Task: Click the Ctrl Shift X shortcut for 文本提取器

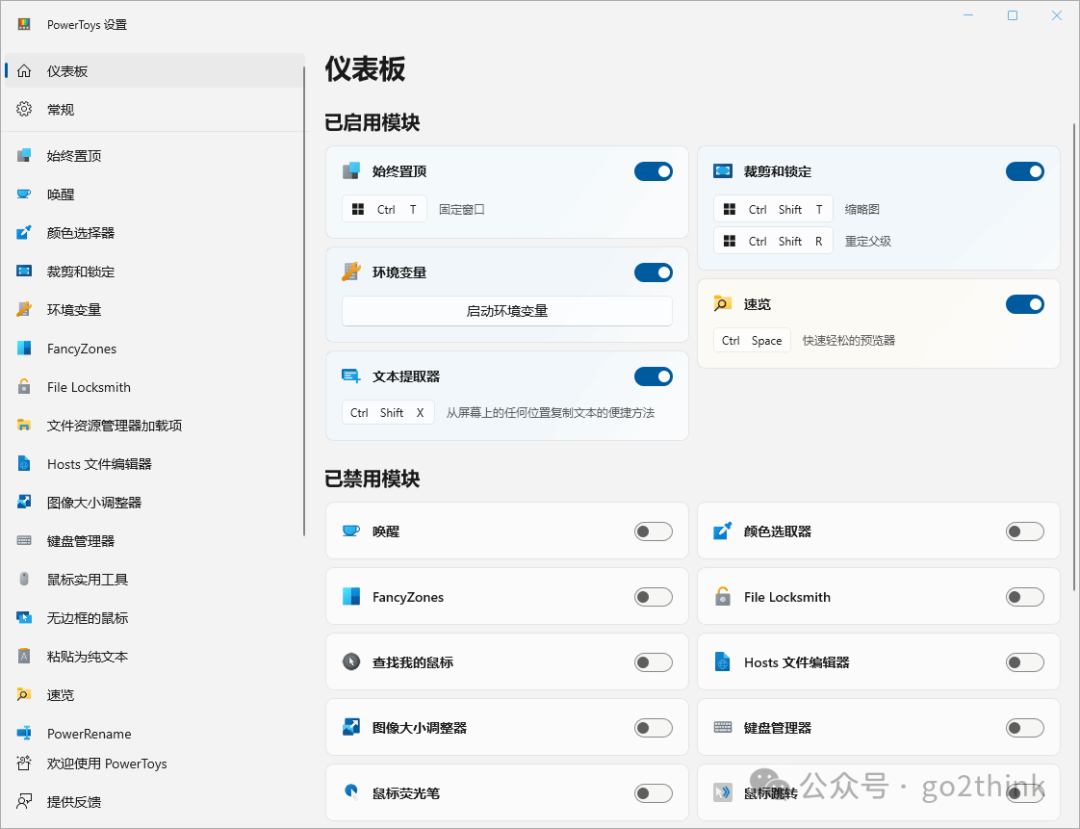Action: [x=388, y=412]
